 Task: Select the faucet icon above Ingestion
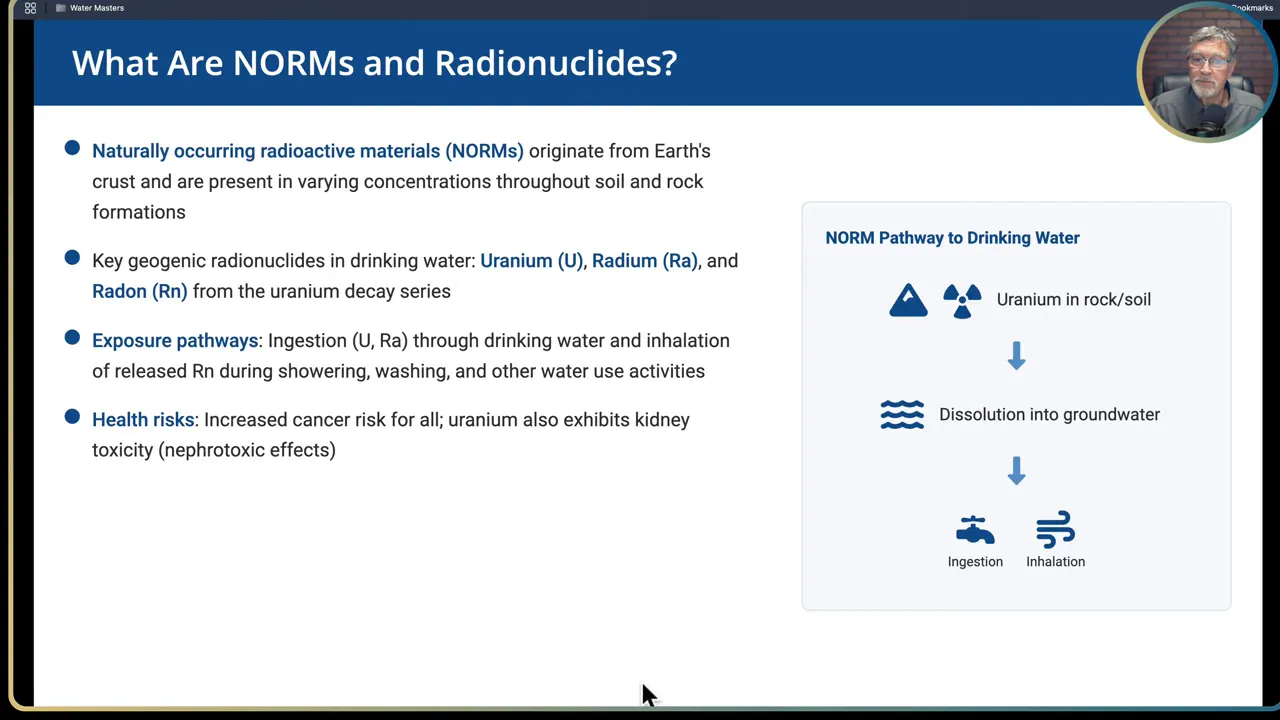pos(975,530)
